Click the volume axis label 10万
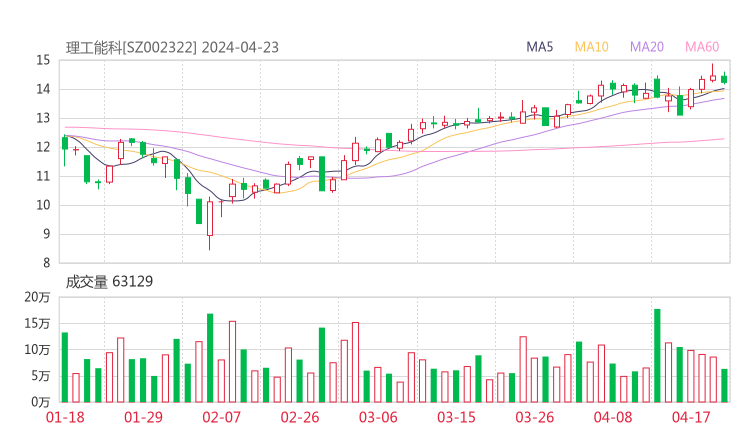Image resolution: width=740 pixels, height=440 pixels. (37, 350)
